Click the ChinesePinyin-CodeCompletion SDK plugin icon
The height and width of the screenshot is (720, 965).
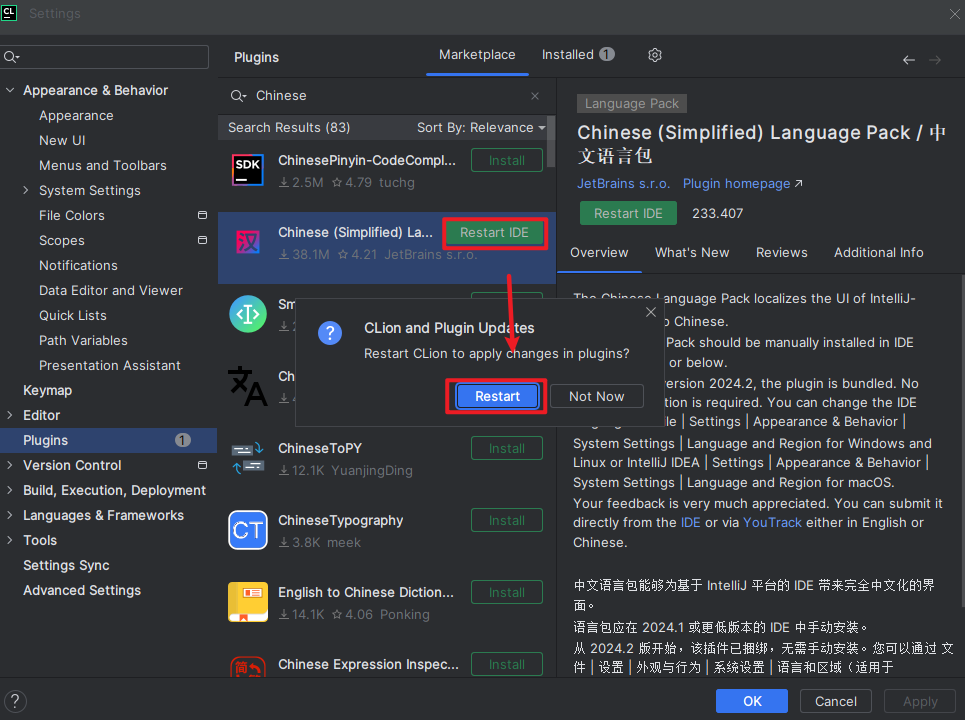pos(248,171)
